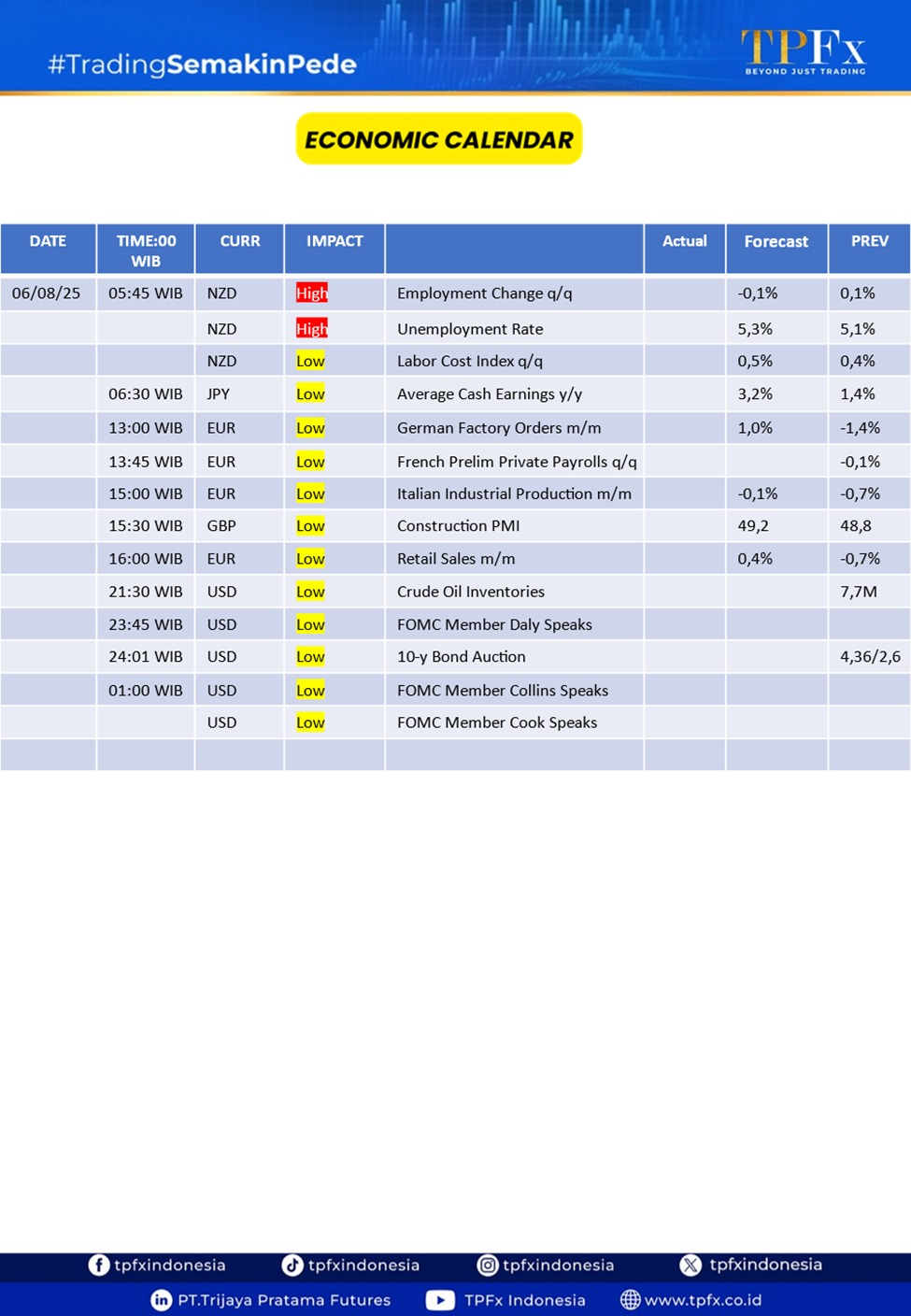Select the Labor Cost Index q/q event

click(x=470, y=361)
